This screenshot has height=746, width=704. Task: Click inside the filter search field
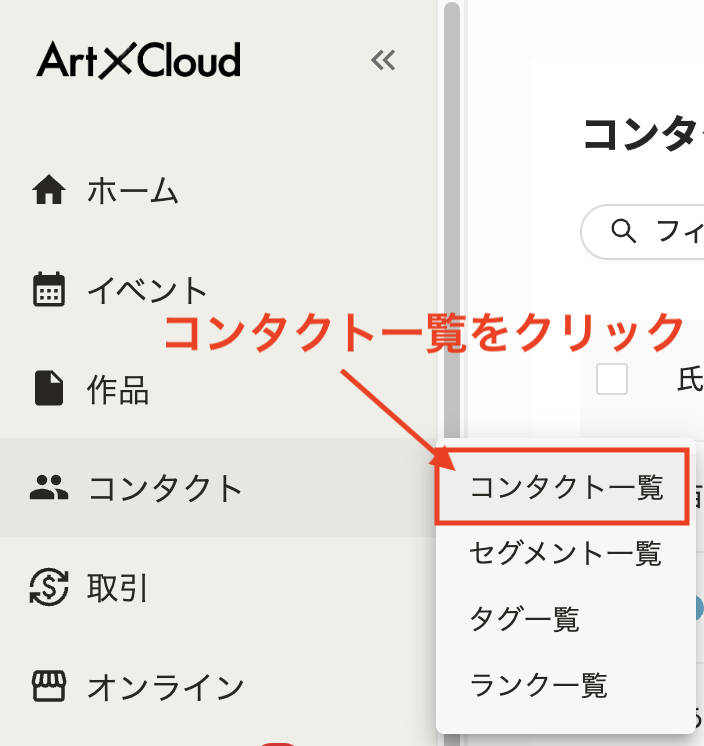pos(642,232)
